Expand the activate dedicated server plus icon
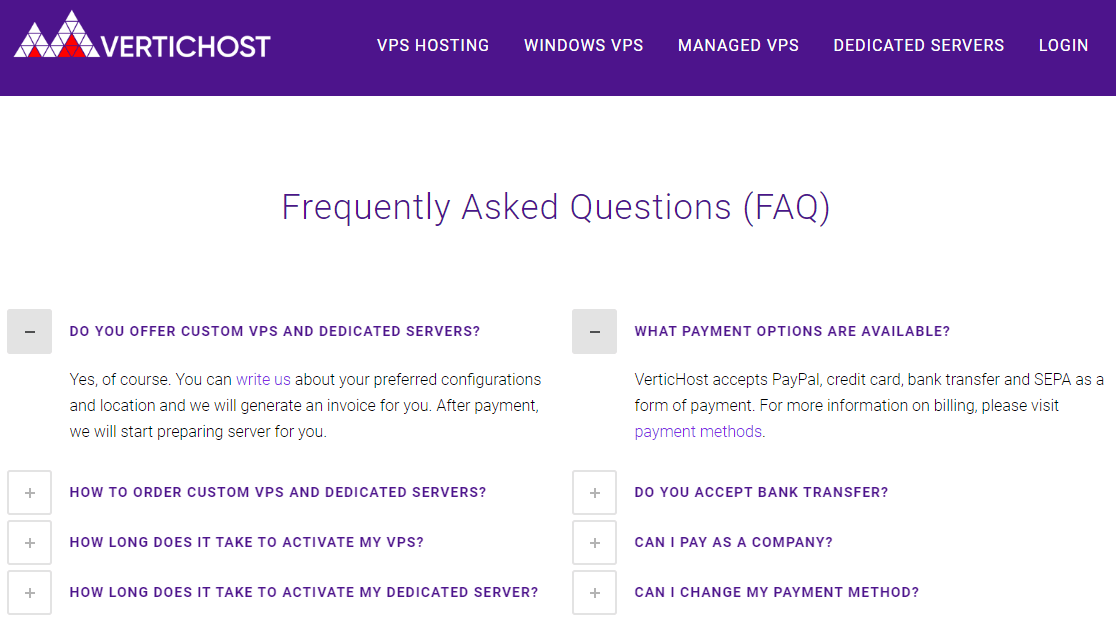The image size is (1116, 618). click(x=29, y=592)
